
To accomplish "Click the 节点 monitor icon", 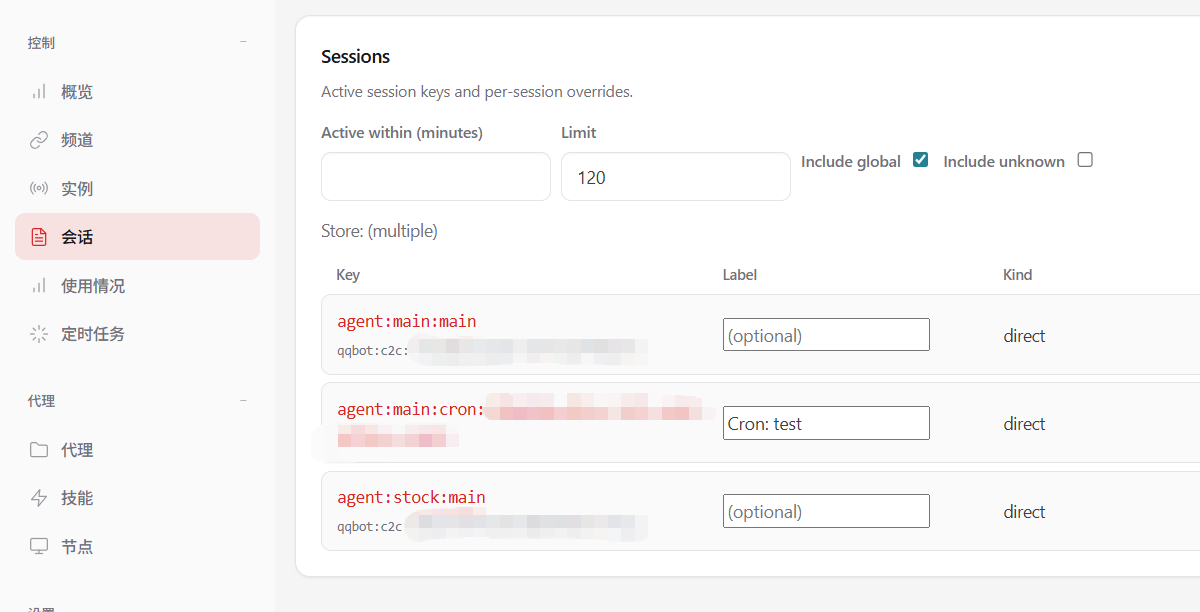I will tap(39, 547).
